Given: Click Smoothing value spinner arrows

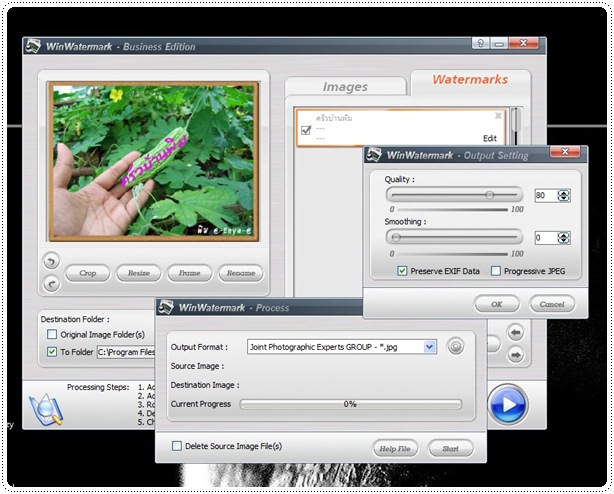Looking at the screenshot, I should click(x=563, y=238).
